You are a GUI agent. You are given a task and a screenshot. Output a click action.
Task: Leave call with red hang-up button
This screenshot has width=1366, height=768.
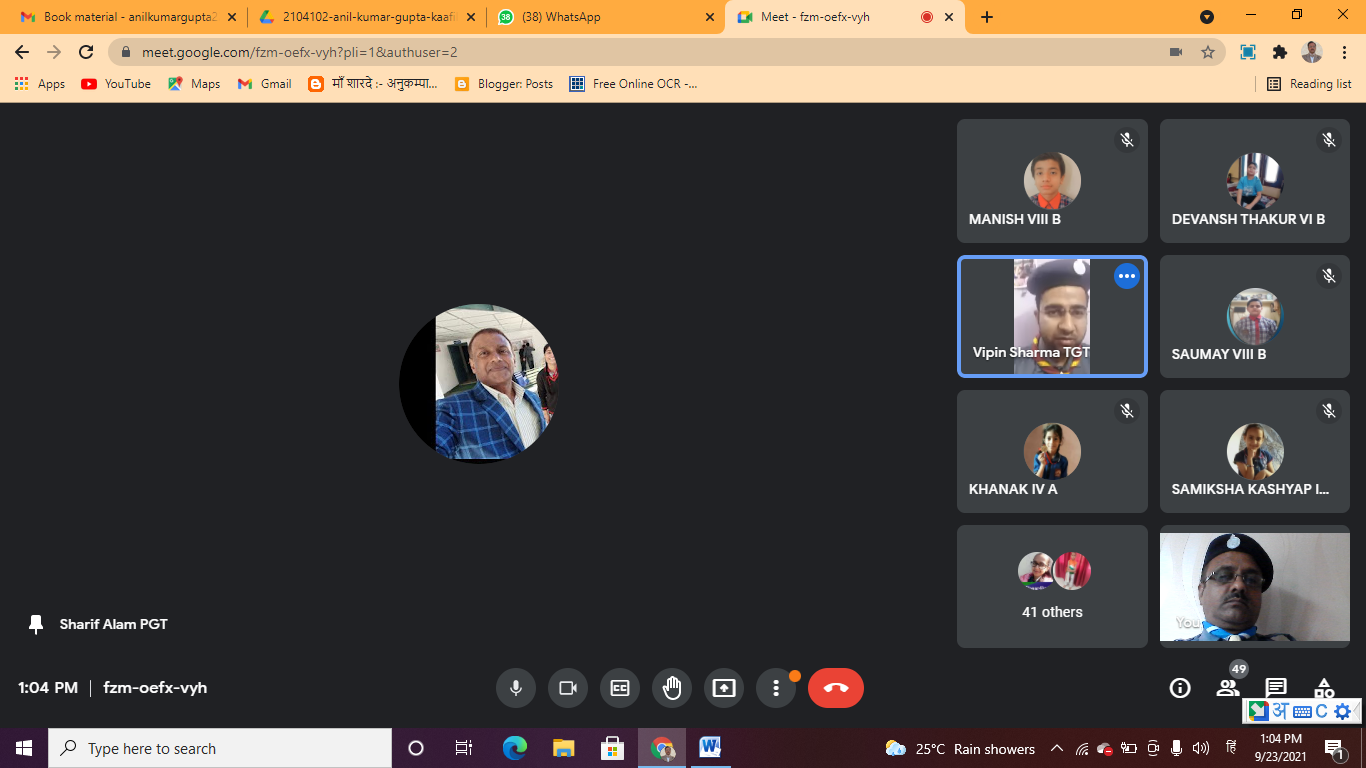835,688
